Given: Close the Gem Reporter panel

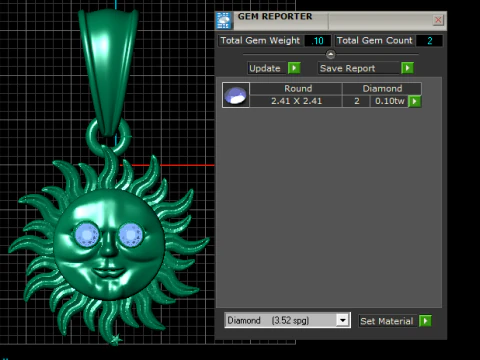Looking at the screenshot, I should (438, 20).
